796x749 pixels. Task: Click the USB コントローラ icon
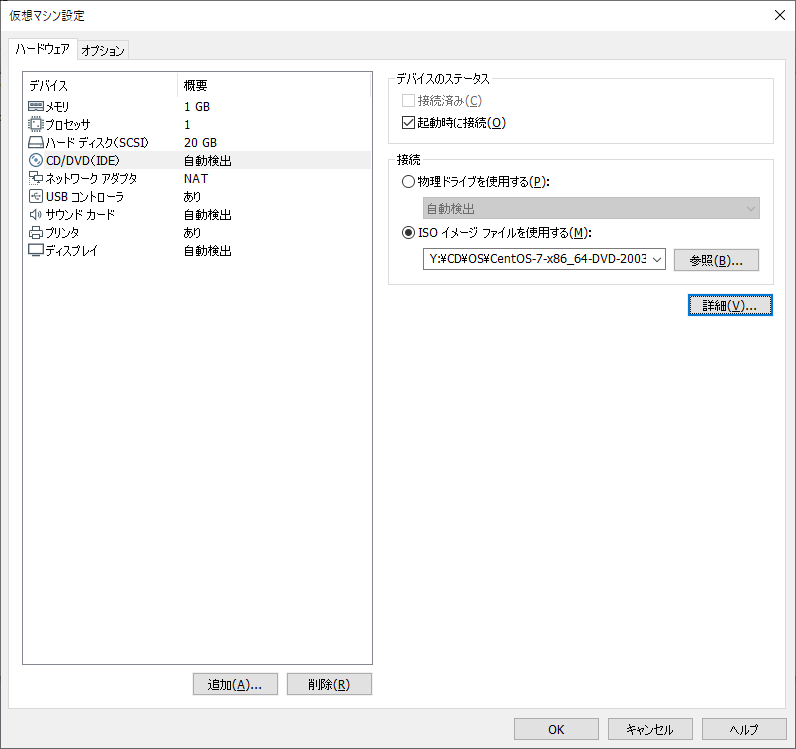36,196
